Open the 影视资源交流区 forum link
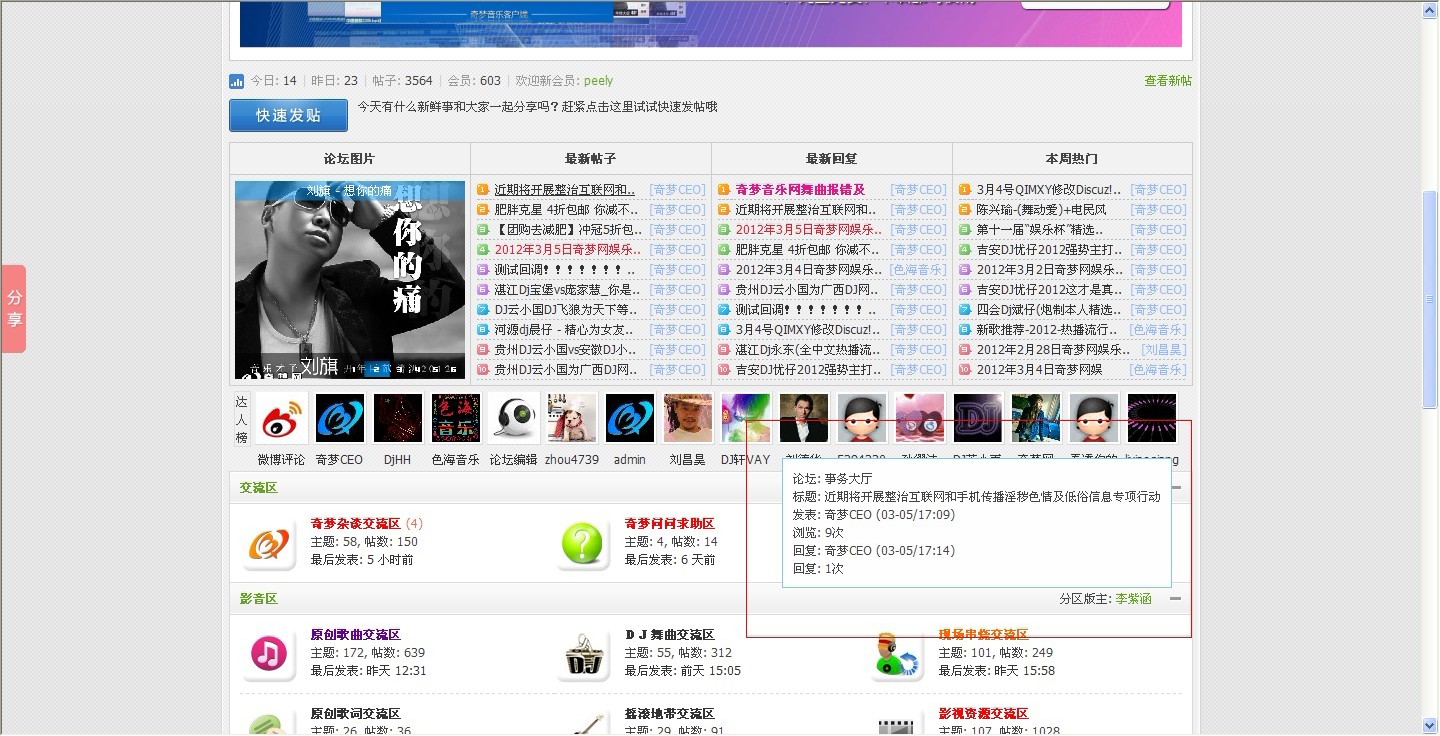This screenshot has width=1440, height=736. point(984,714)
